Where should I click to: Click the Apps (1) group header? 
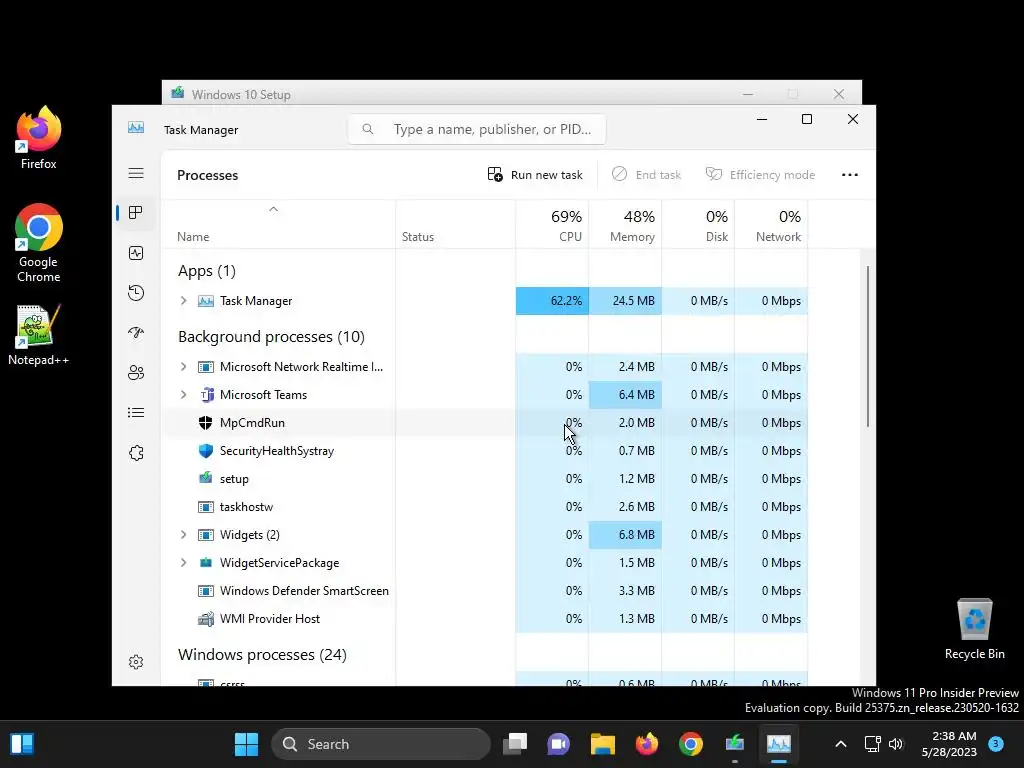click(x=206, y=270)
